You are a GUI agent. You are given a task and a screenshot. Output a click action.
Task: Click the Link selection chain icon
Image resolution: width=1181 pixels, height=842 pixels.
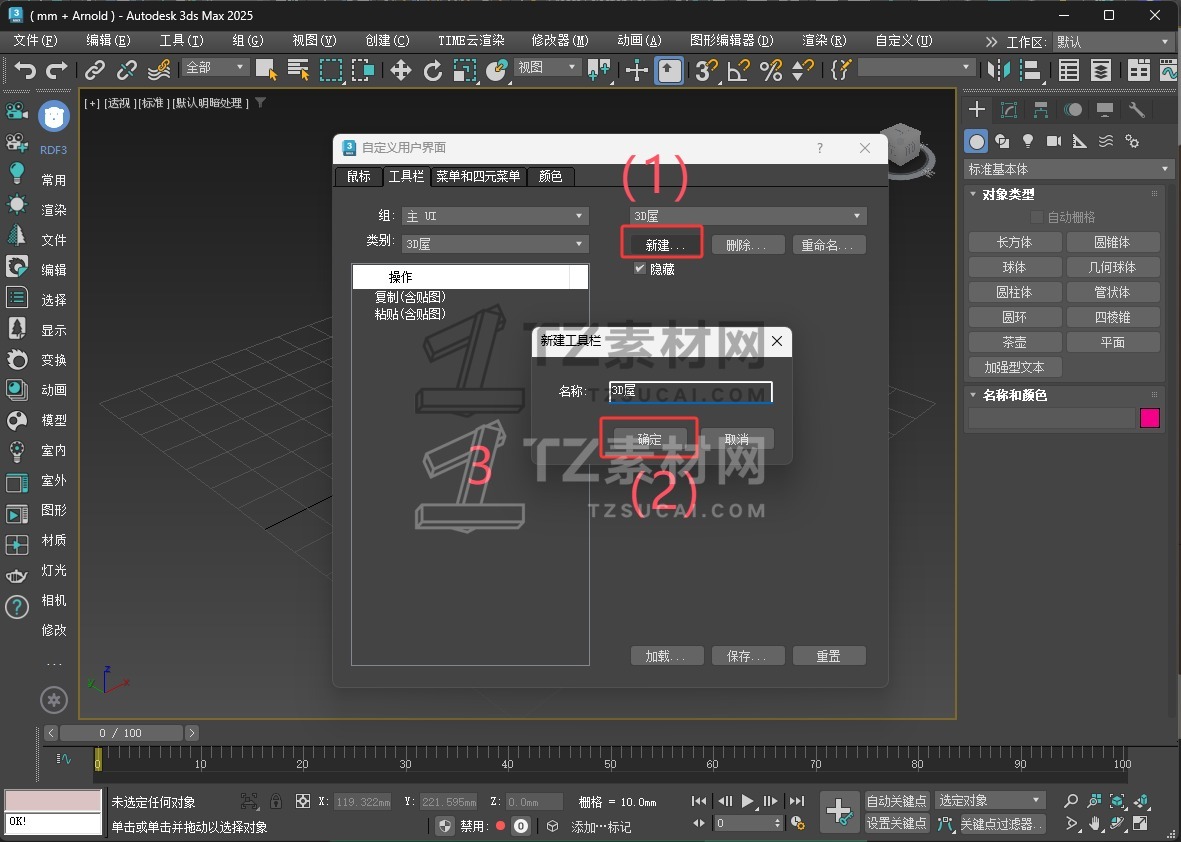[x=94, y=69]
